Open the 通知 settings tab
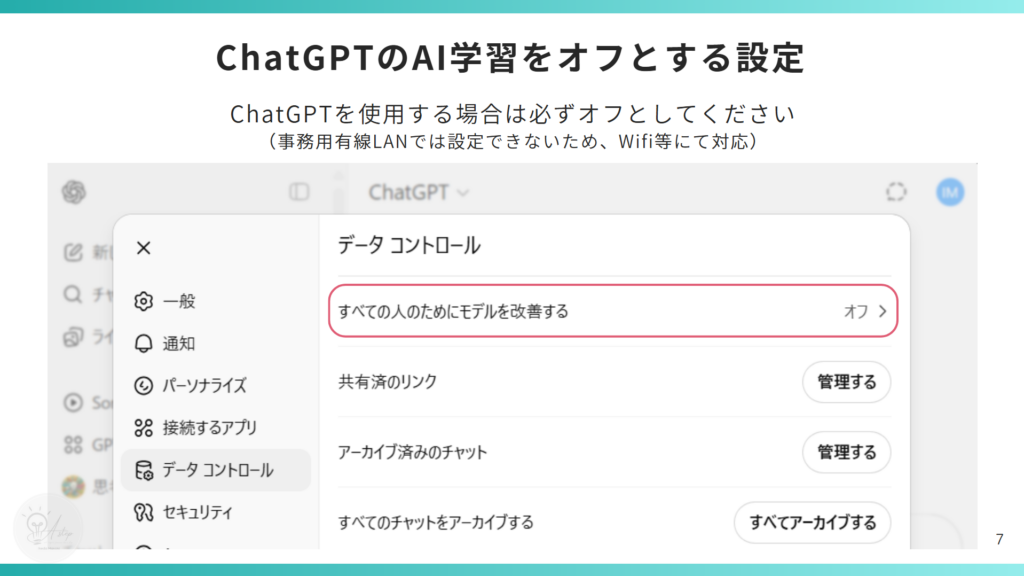 (x=179, y=343)
